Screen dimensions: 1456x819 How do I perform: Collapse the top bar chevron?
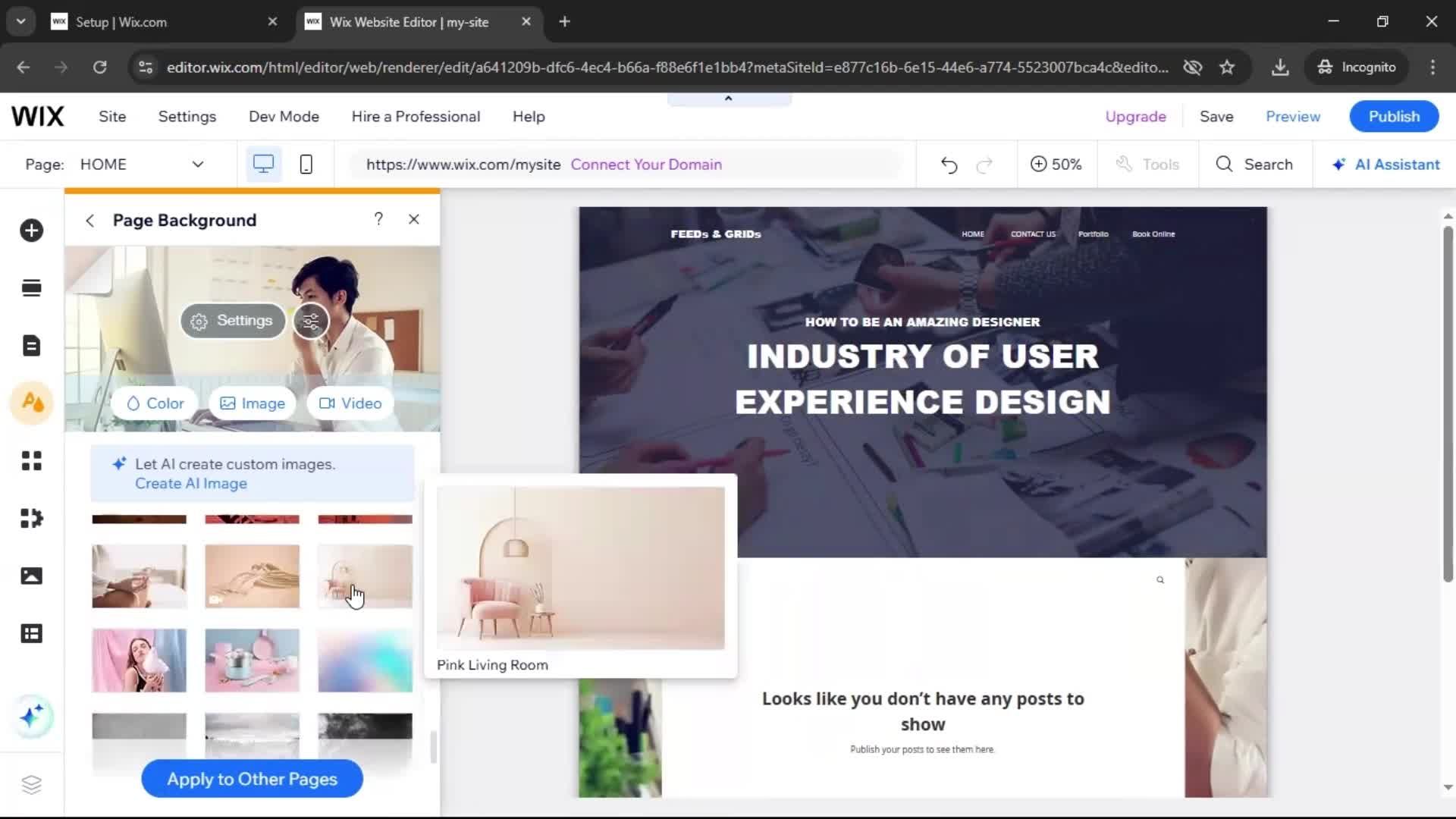click(729, 99)
